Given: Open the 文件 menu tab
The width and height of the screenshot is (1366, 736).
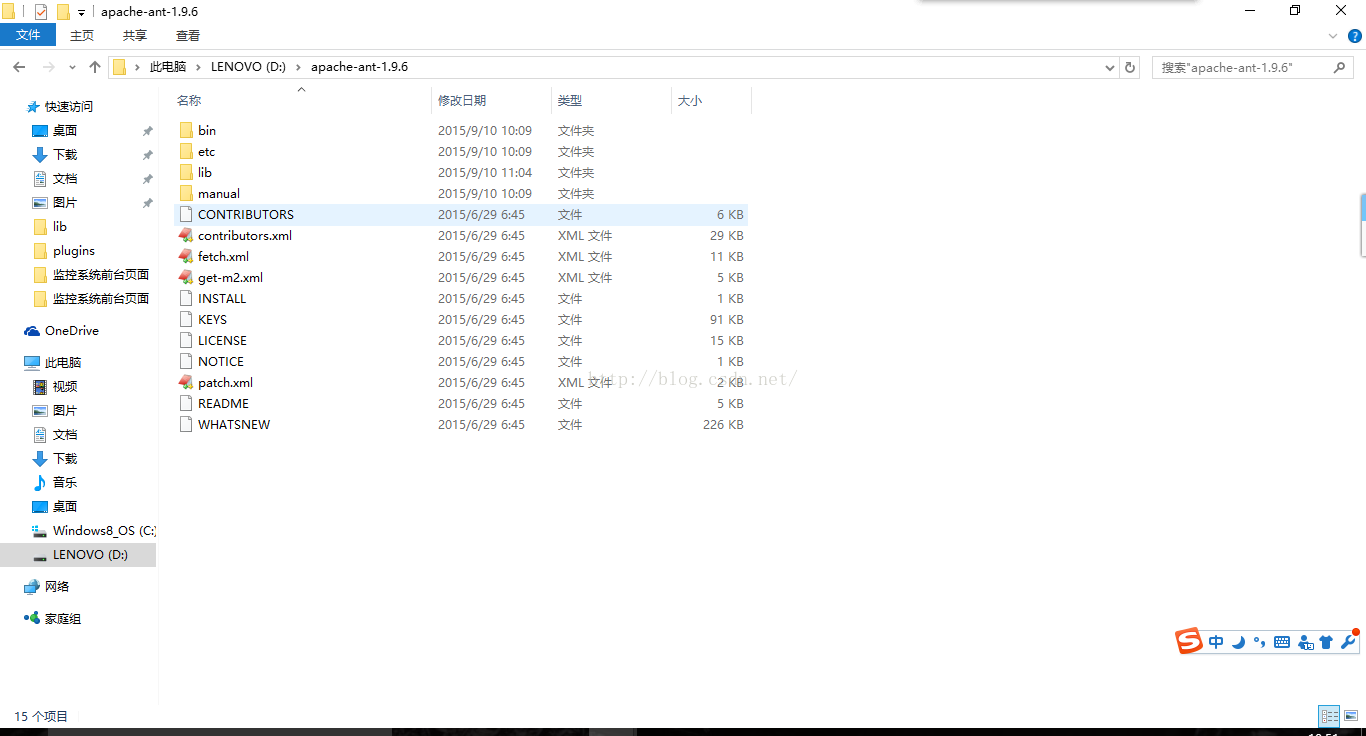Looking at the screenshot, I should [28, 35].
